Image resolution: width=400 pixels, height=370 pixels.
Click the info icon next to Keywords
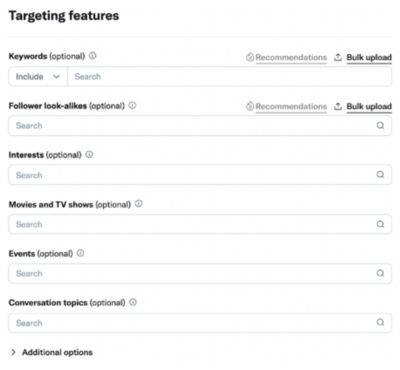[93, 56]
